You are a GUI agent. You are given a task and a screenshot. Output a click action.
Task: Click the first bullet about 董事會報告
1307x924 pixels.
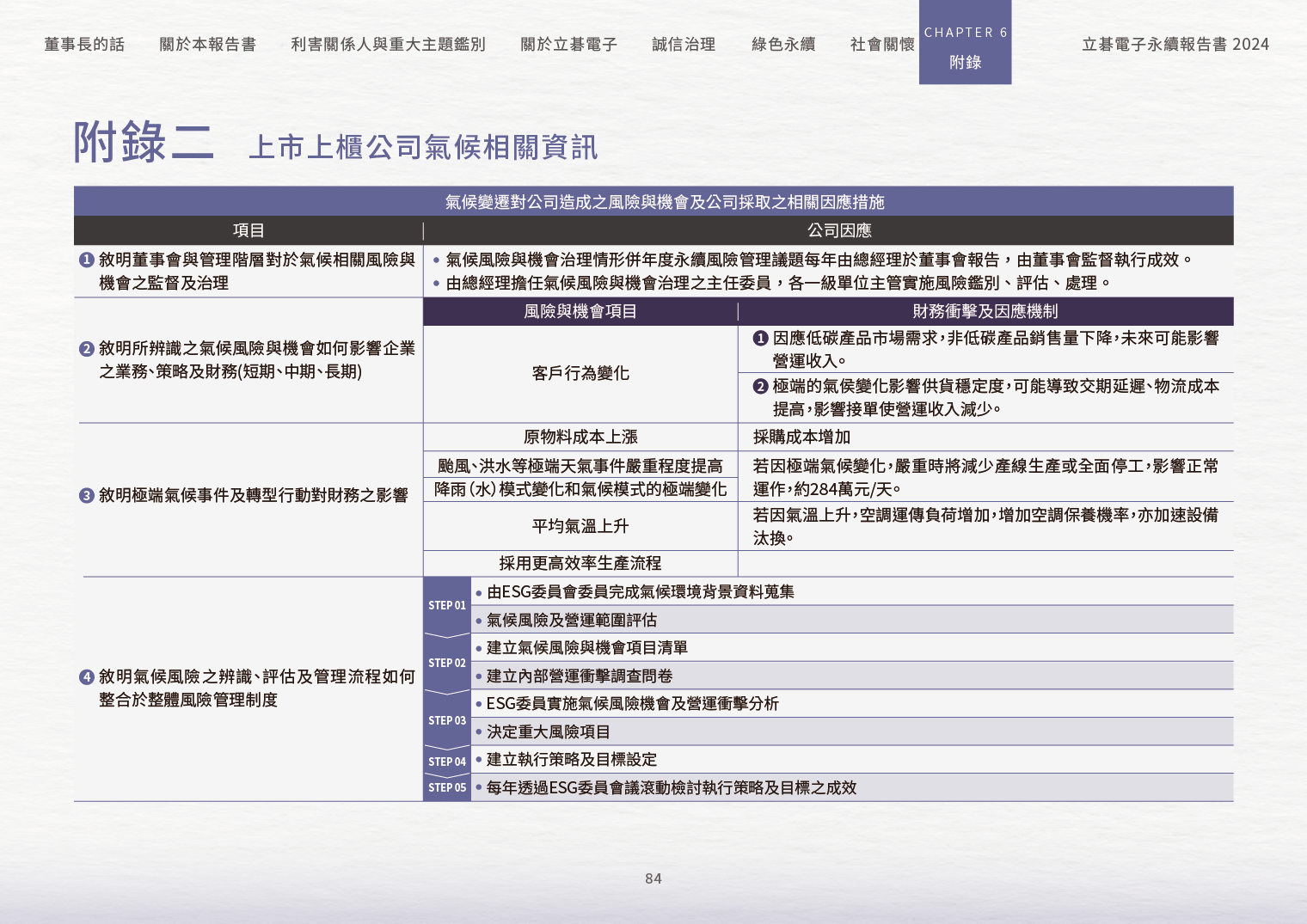813,260
